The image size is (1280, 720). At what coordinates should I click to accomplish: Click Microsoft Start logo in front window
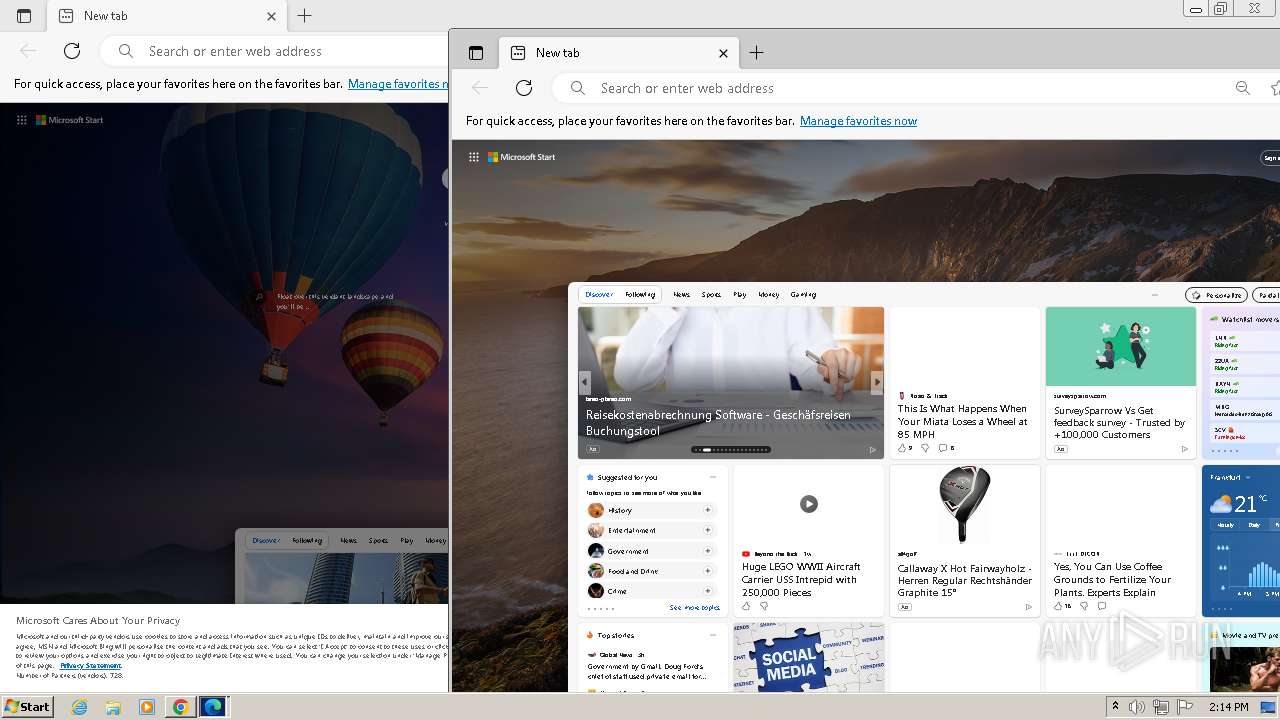(x=521, y=157)
